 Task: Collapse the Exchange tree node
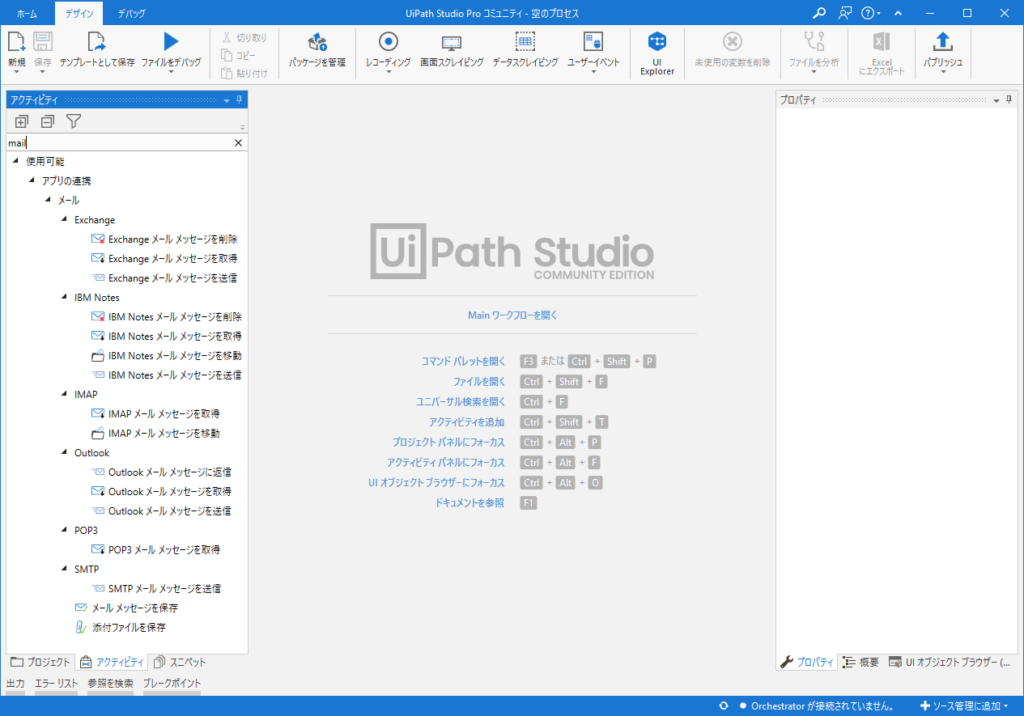[x=64, y=220]
